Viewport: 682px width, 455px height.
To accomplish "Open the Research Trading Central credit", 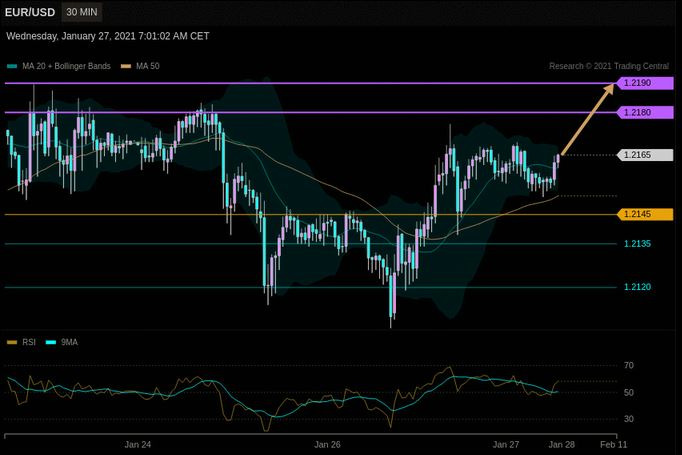I will tap(609, 66).
